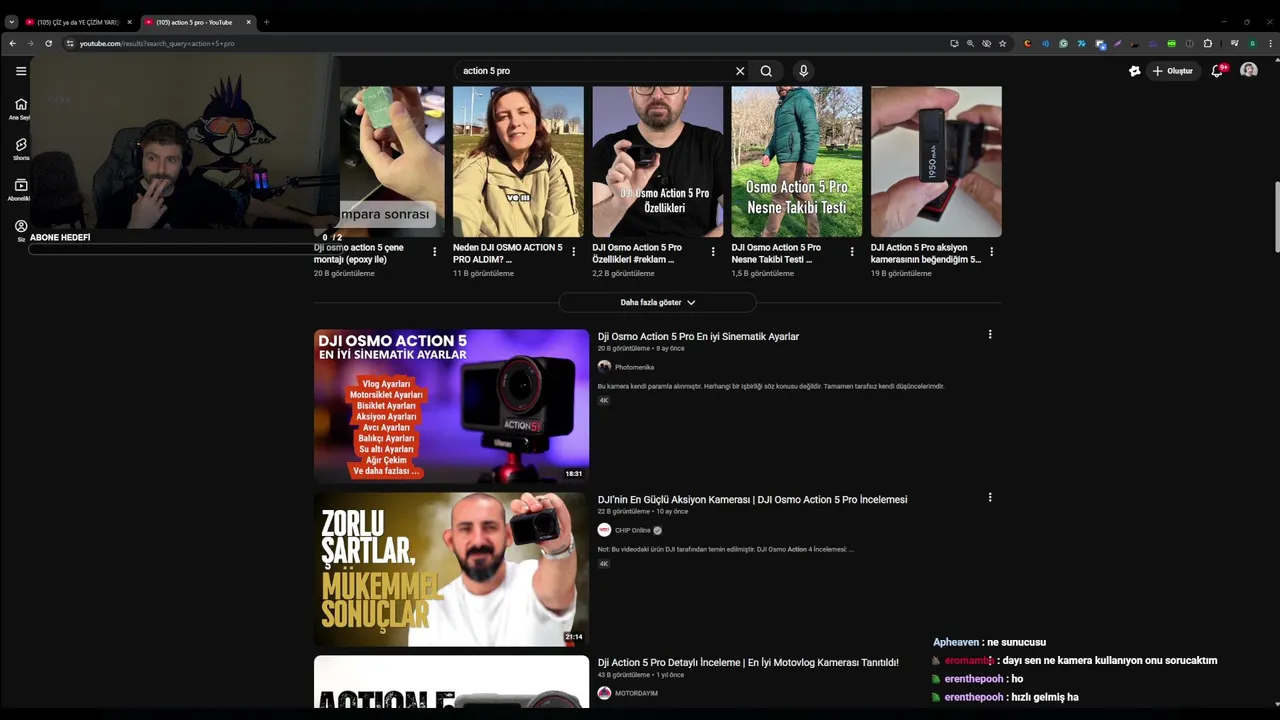Open the 1950mAh battery short thumbnail
Screen dimensions: 1280x720
pyautogui.click(x=936, y=161)
